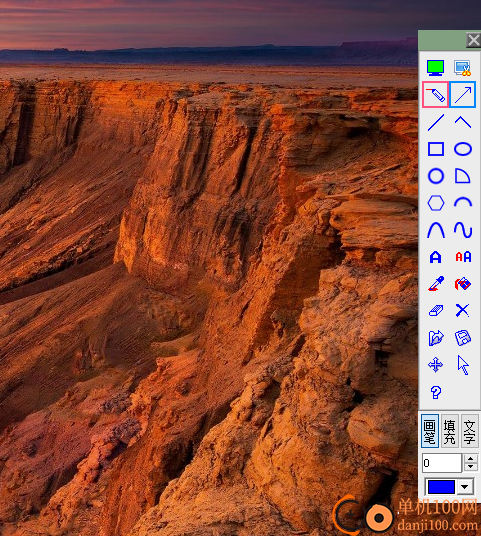Expand the color dropdown arrow
Screen dimensions: 481x536
465,487
